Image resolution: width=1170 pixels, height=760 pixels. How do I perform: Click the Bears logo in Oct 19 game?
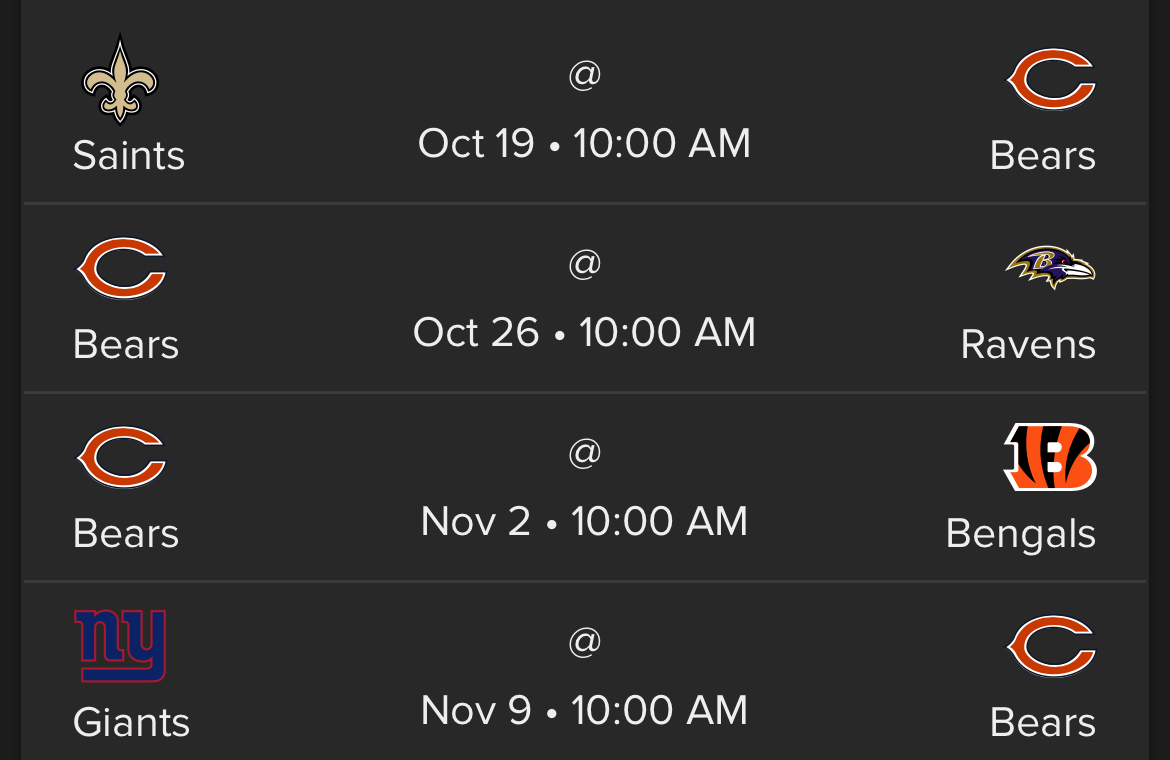pos(1051,80)
